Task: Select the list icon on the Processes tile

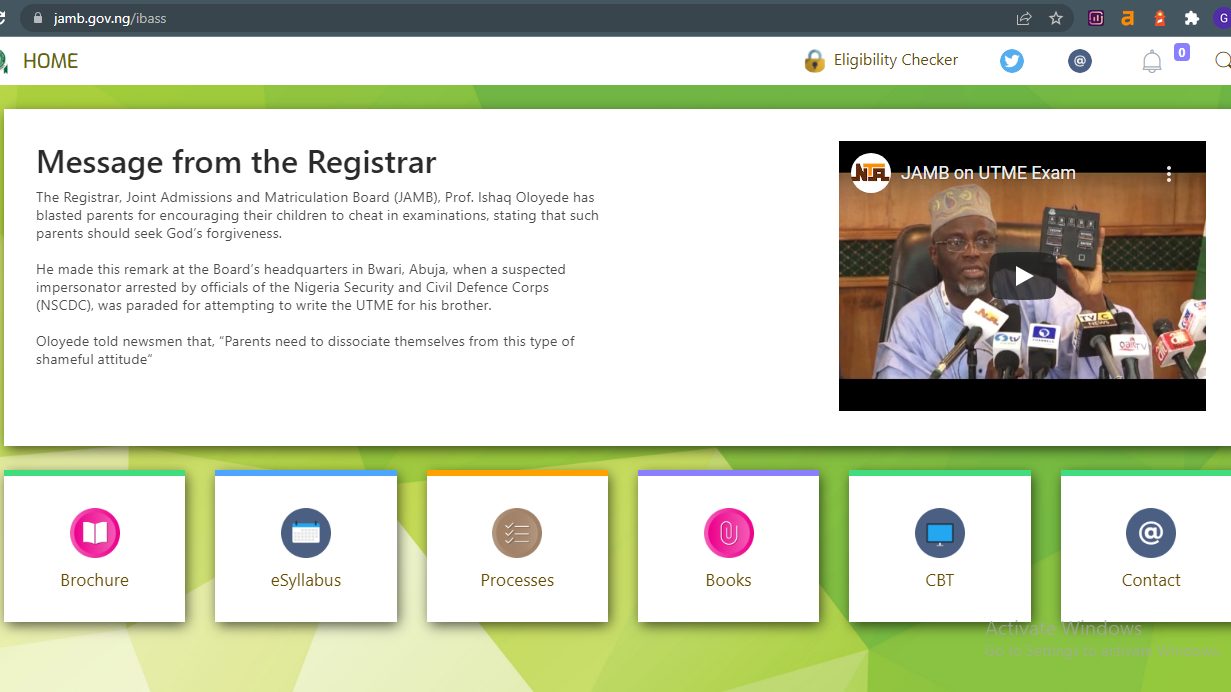Action: click(517, 533)
